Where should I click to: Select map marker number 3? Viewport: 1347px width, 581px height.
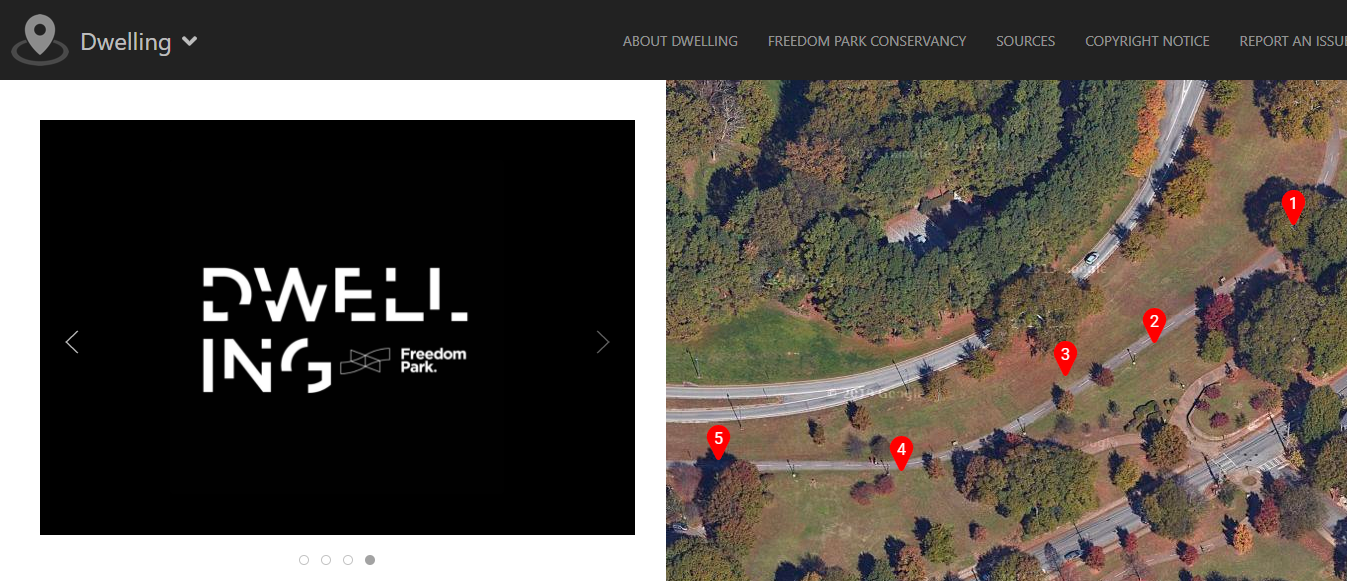coord(1065,357)
